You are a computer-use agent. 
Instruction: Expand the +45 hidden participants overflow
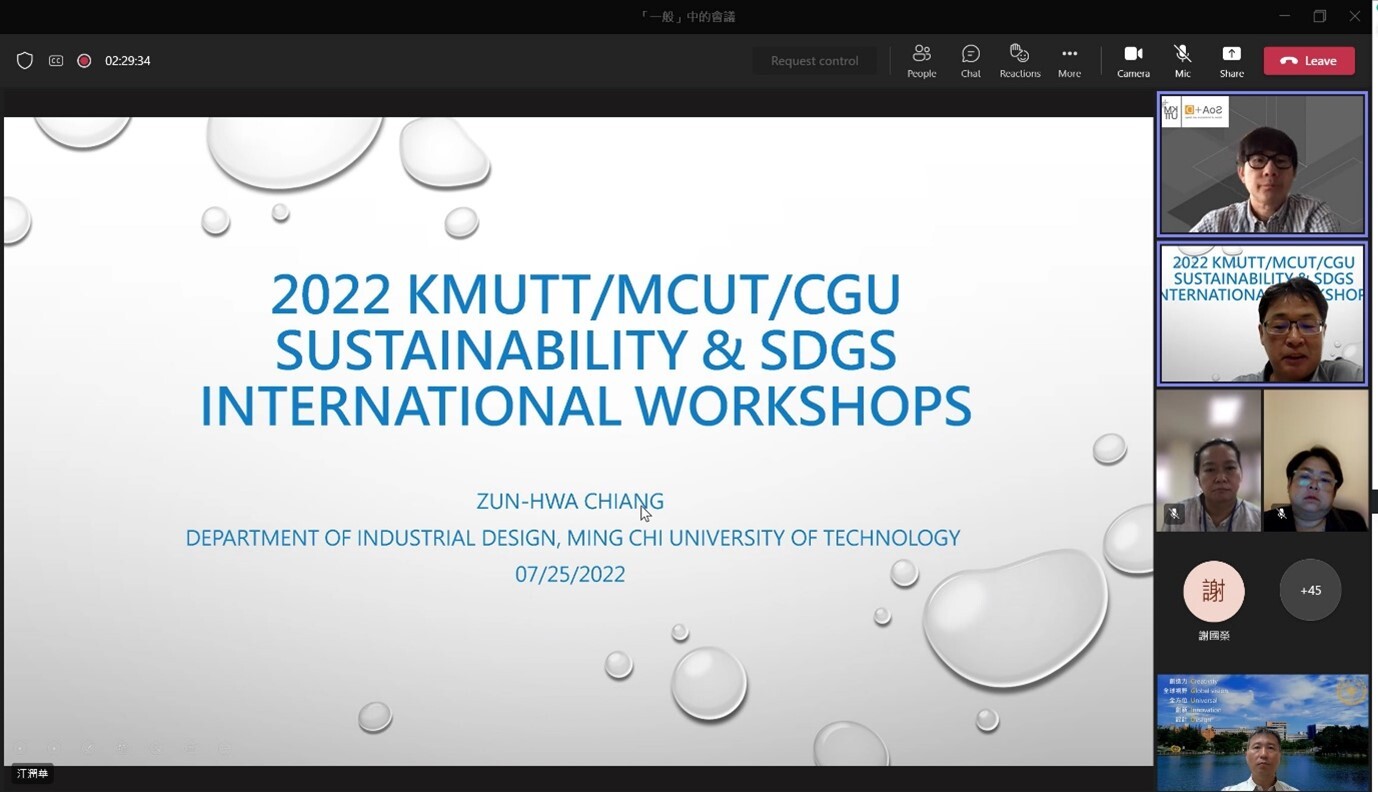(1310, 590)
